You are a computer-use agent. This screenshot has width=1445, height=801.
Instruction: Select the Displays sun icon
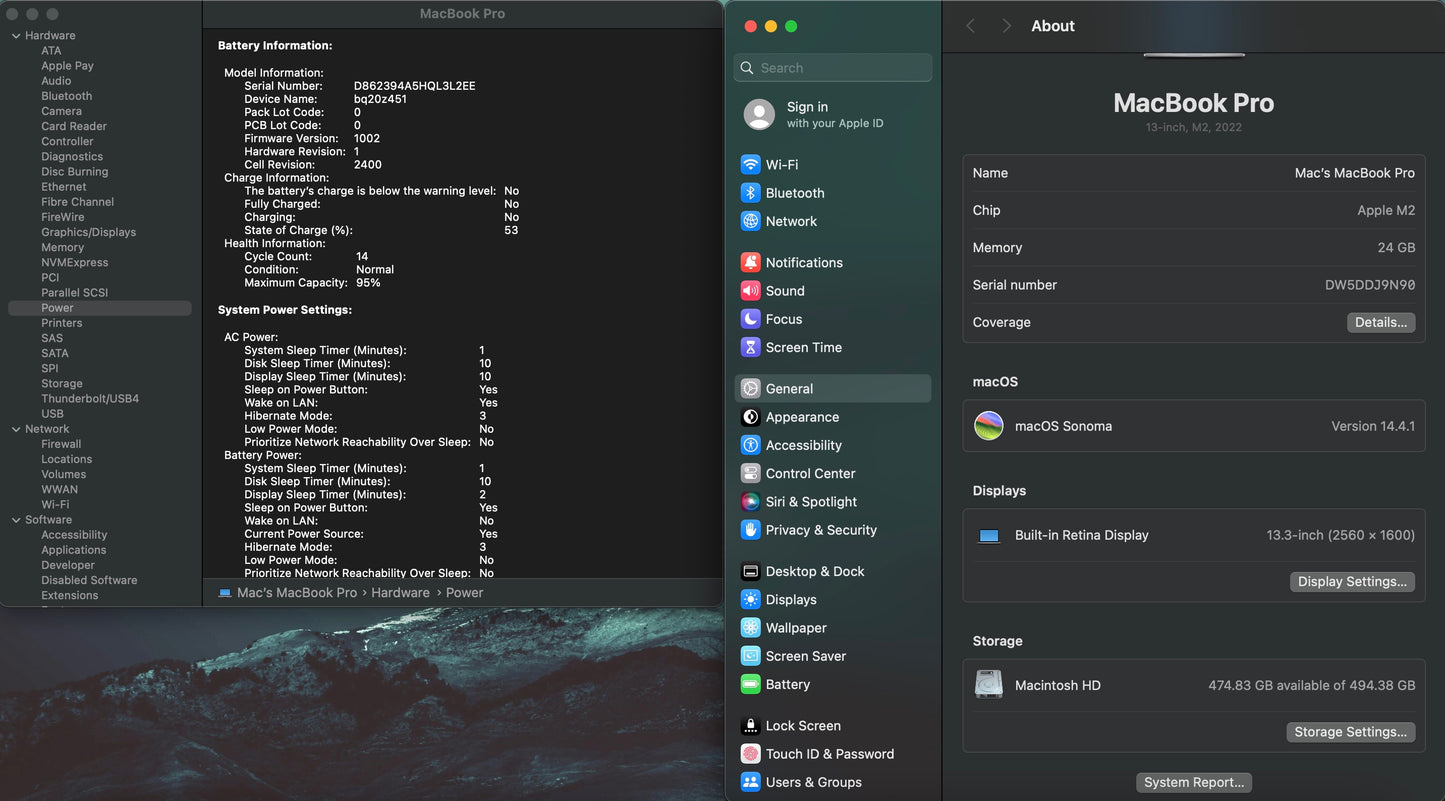[750, 599]
